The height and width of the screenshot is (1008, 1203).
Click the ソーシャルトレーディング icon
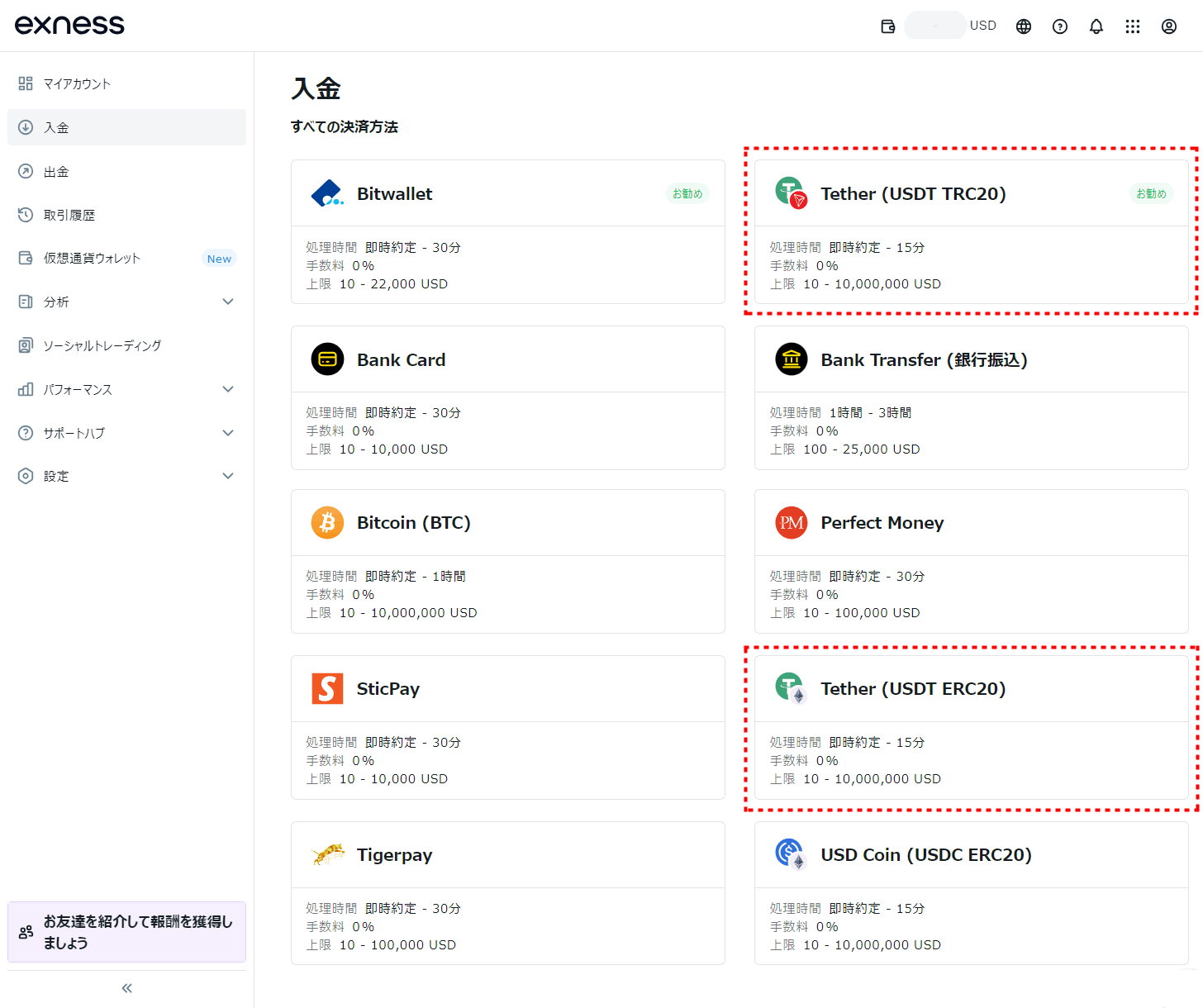tap(26, 345)
